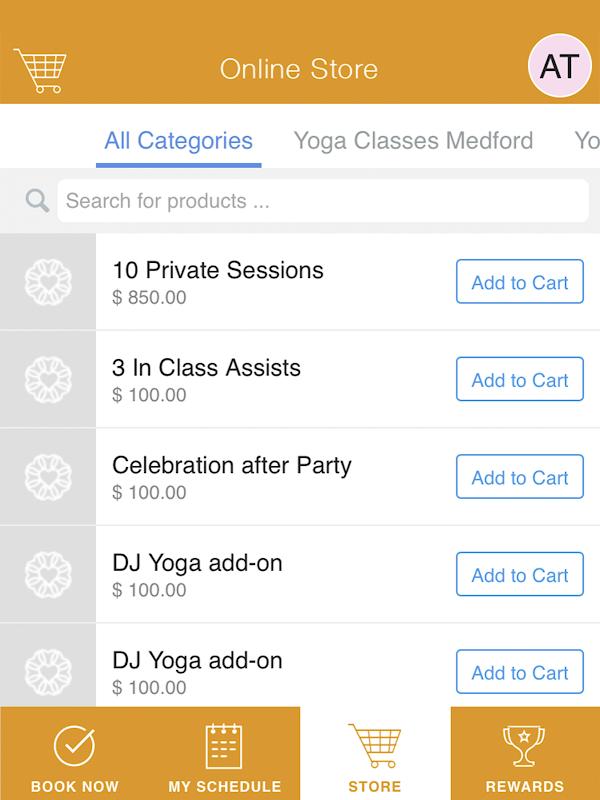Viewport: 600px width, 800px height.
Task: Open the AT profile avatar
Action: coord(559,66)
